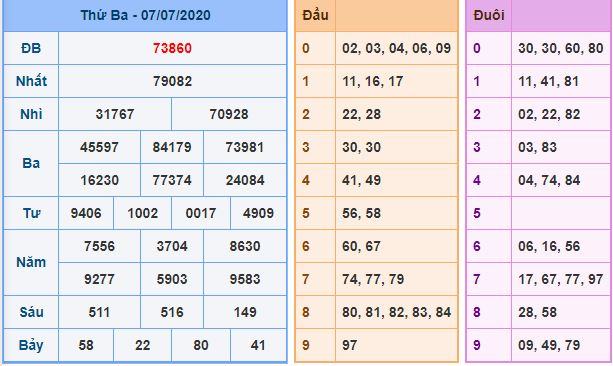Screen dimensions: 613x366
Task: Select the Nhì prize number 31767
Action: click(x=115, y=114)
